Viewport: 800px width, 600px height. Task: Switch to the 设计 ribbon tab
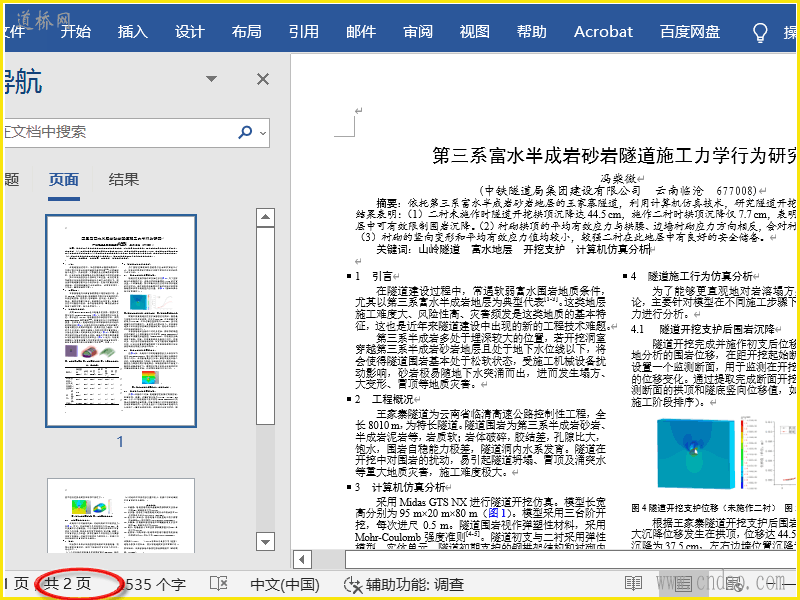pos(190,32)
